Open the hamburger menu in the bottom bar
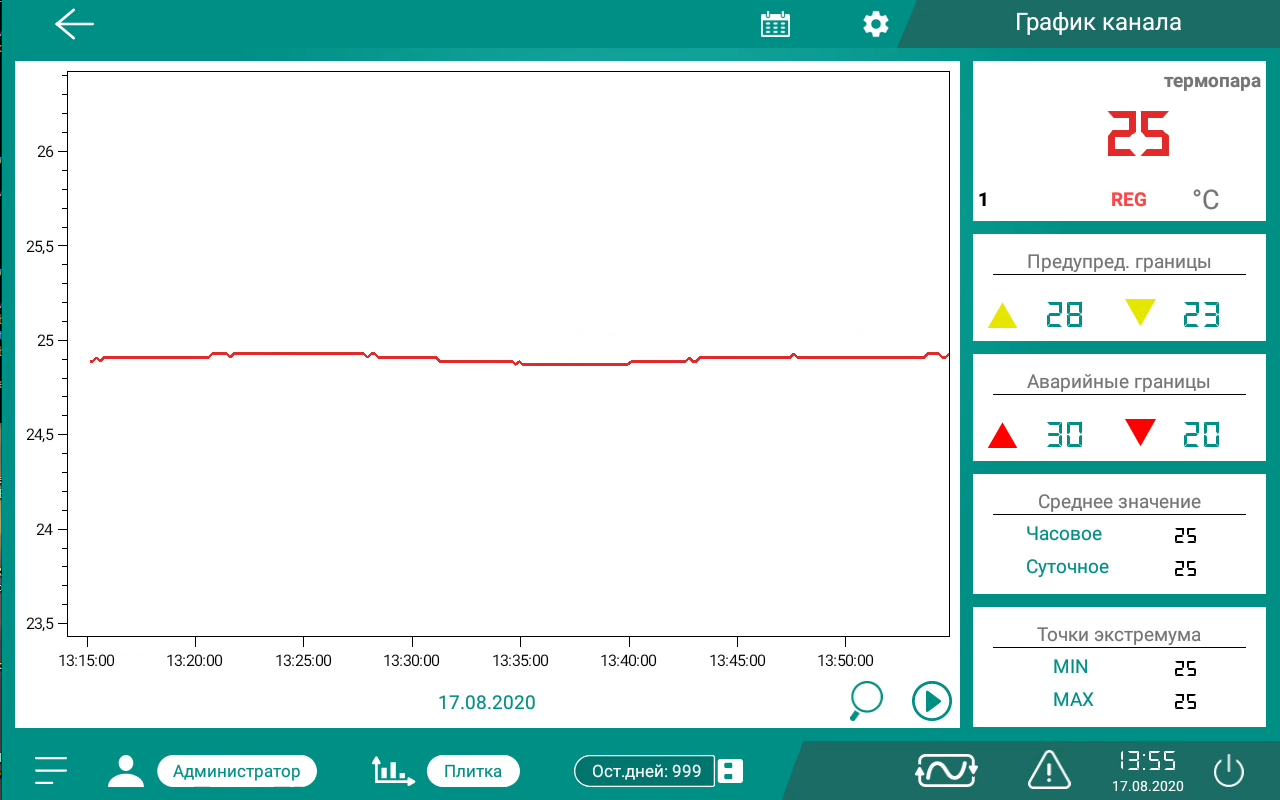 pyautogui.click(x=51, y=770)
